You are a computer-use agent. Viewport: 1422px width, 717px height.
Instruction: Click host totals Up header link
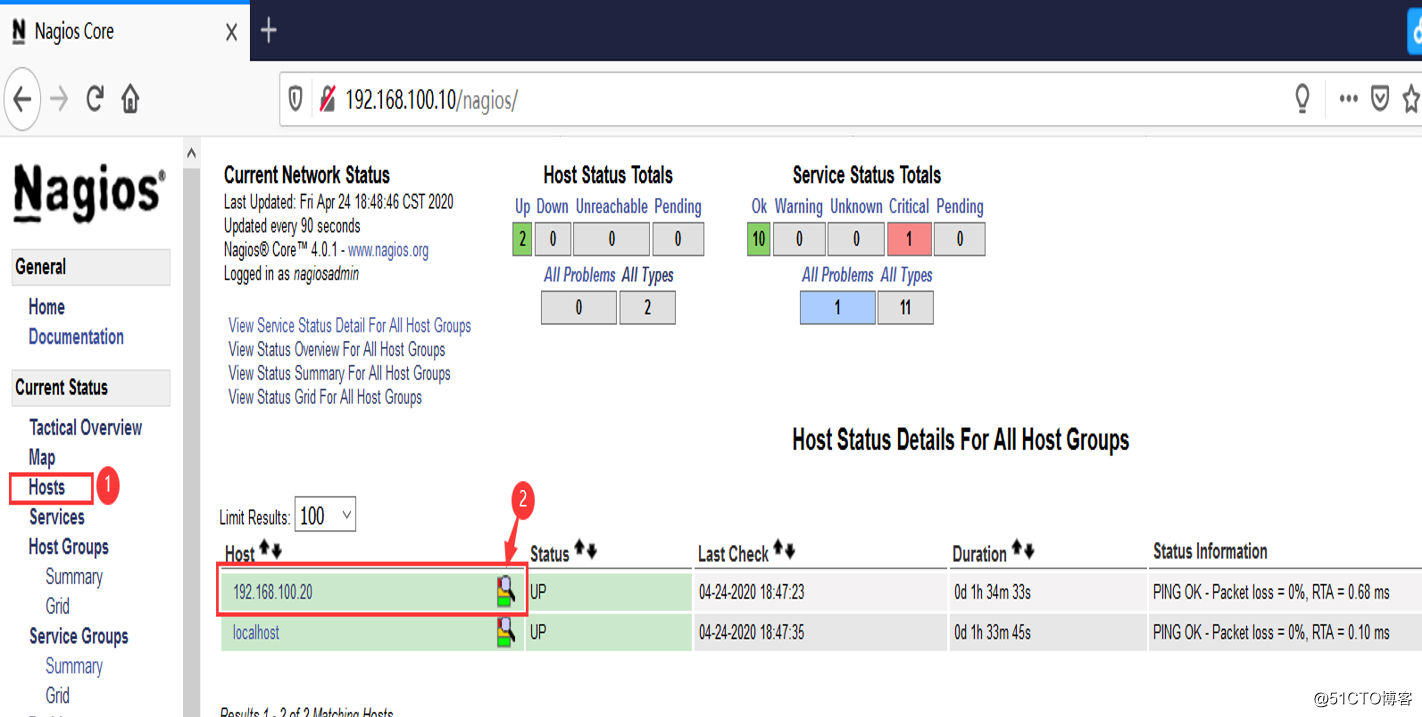522,207
